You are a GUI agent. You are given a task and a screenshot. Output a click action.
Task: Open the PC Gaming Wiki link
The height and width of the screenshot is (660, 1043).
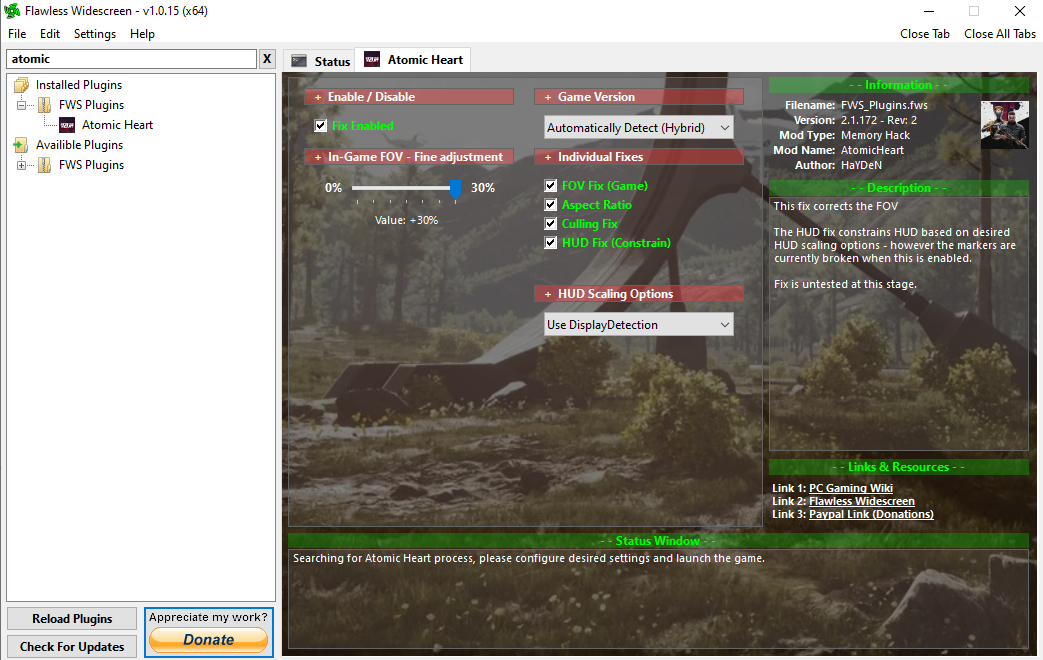[x=850, y=488]
